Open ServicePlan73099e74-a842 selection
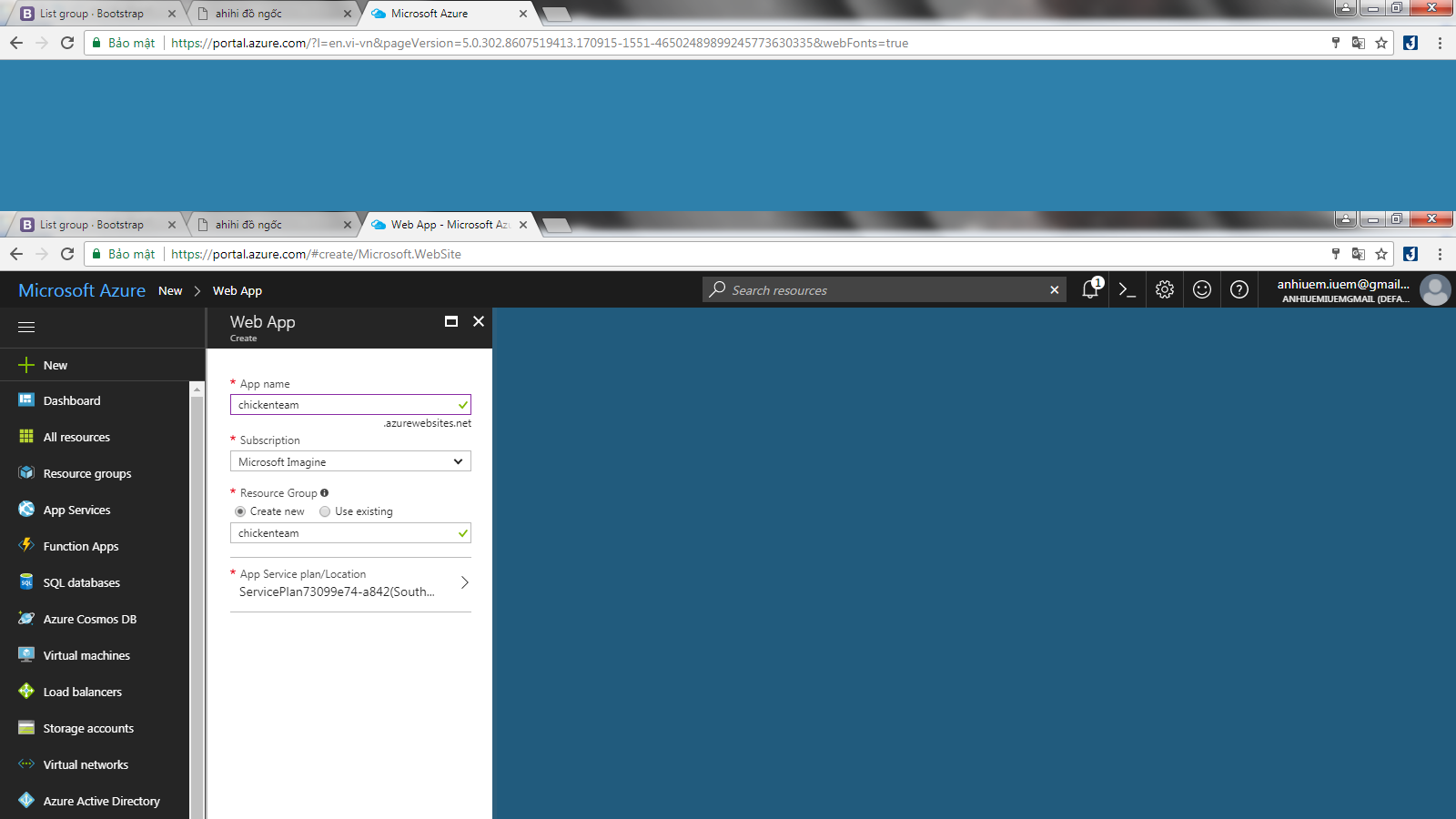 (x=350, y=583)
